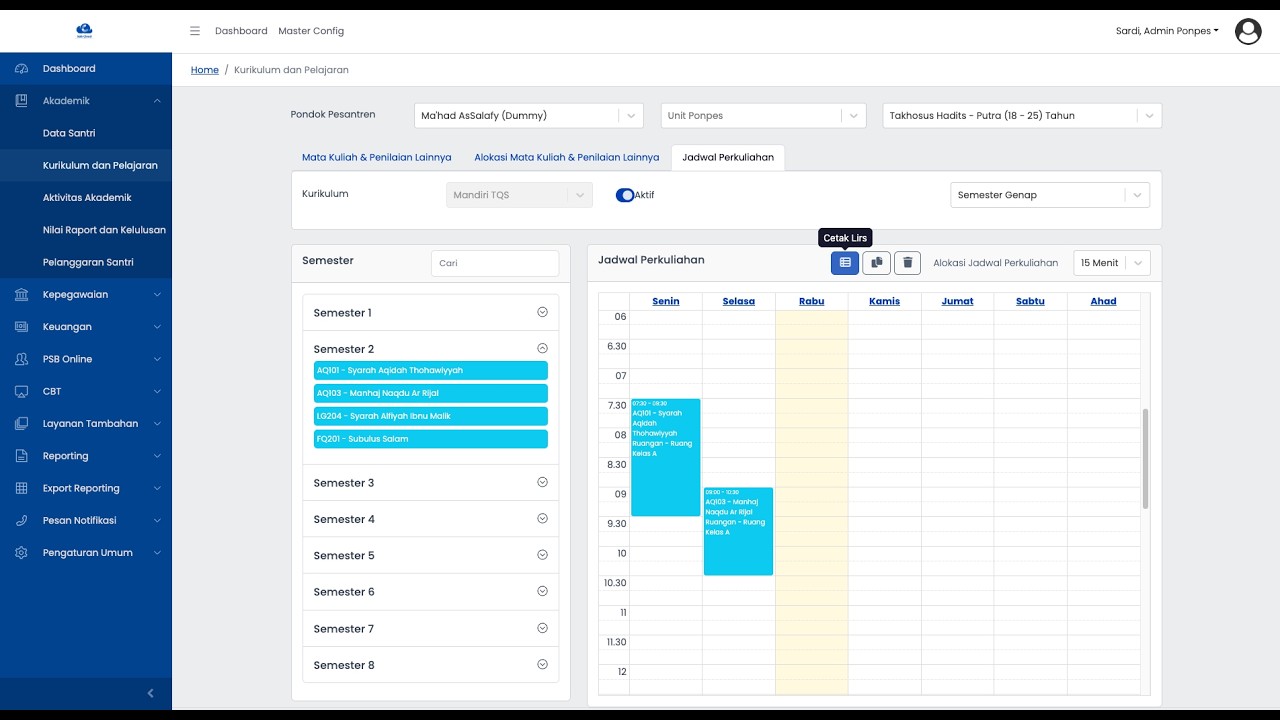The image size is (1280, 720).
Task: Click the Rabu day header
Action: click(812, 301)
